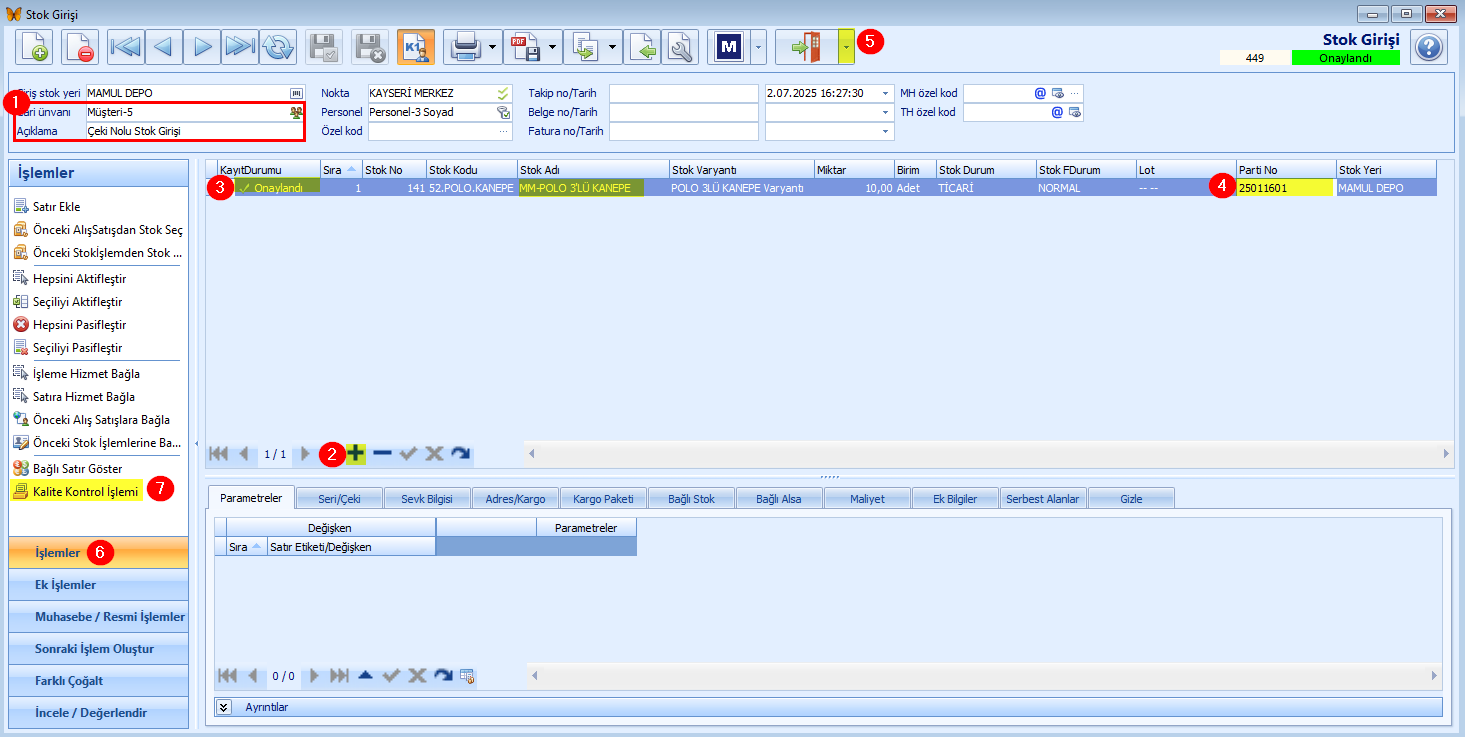Click the new record icon with green plus
The image size is (1465, 737).
(x=34, y=47)
